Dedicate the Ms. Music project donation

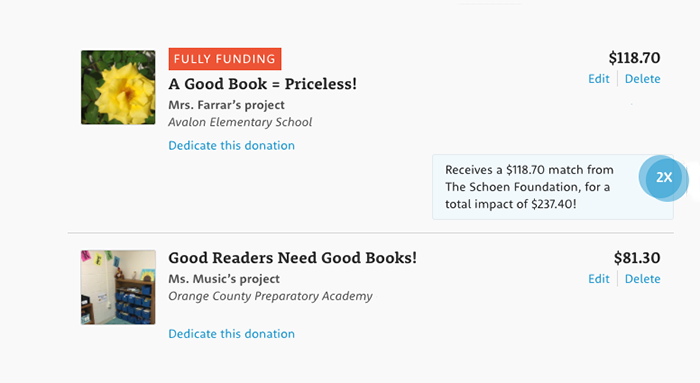pyautogui.click(x=231, y=334)
